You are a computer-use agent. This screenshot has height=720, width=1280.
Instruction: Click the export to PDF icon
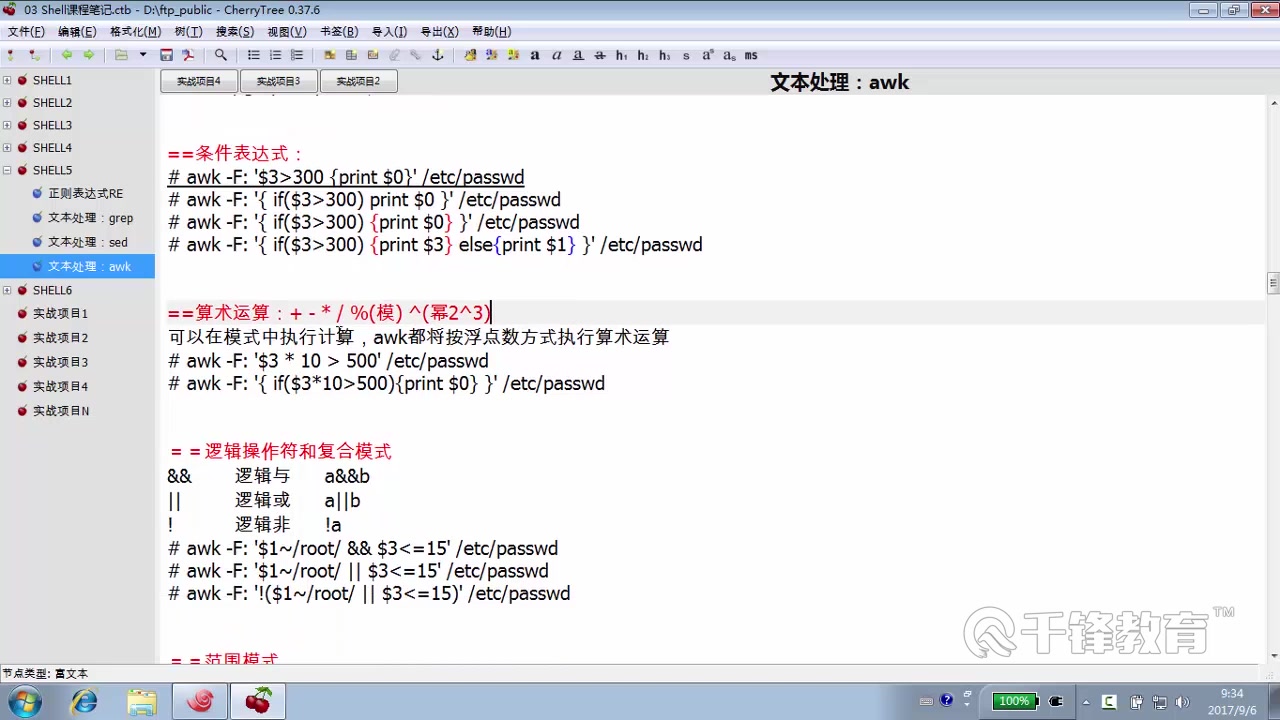pos(189,55)
